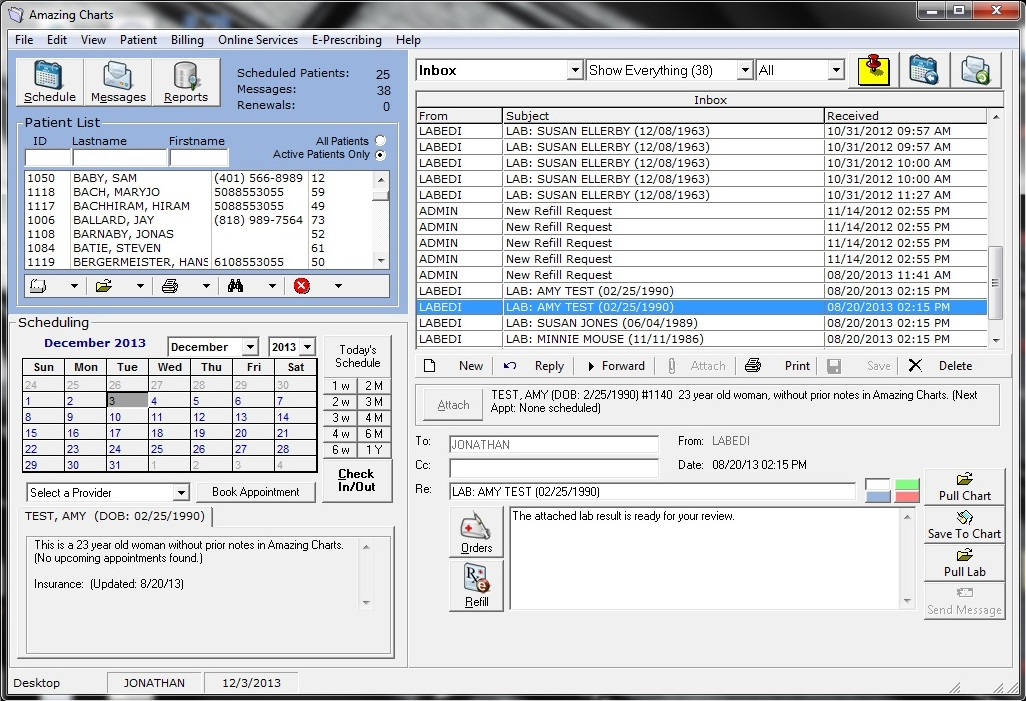Image resolution: width=1026 pixels, height=701 pixels.
Task: Click the binoculars search icon in Patient List
Action: (236, 286)
